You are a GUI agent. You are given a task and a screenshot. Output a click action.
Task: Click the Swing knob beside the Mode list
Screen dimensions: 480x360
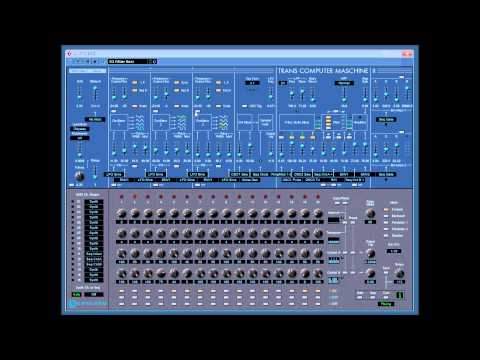(399, 274)
